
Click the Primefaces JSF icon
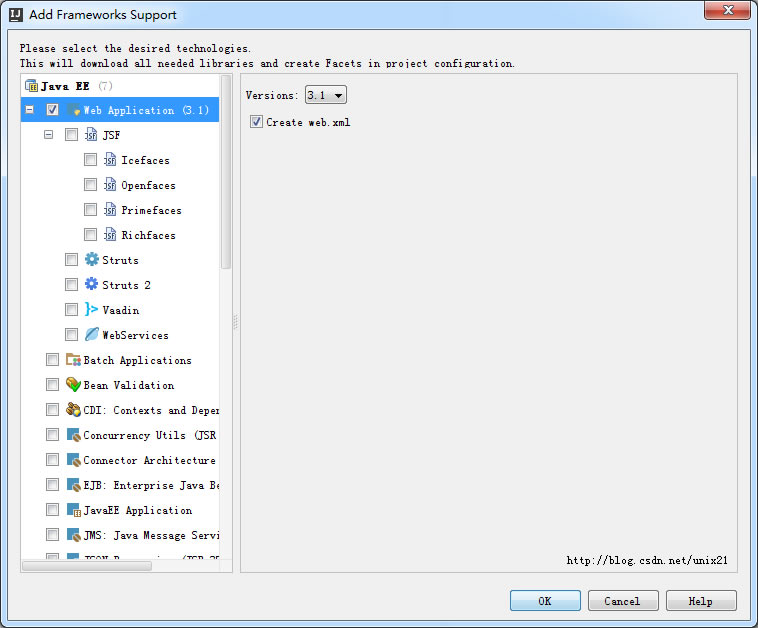click(x=110, y=210)
